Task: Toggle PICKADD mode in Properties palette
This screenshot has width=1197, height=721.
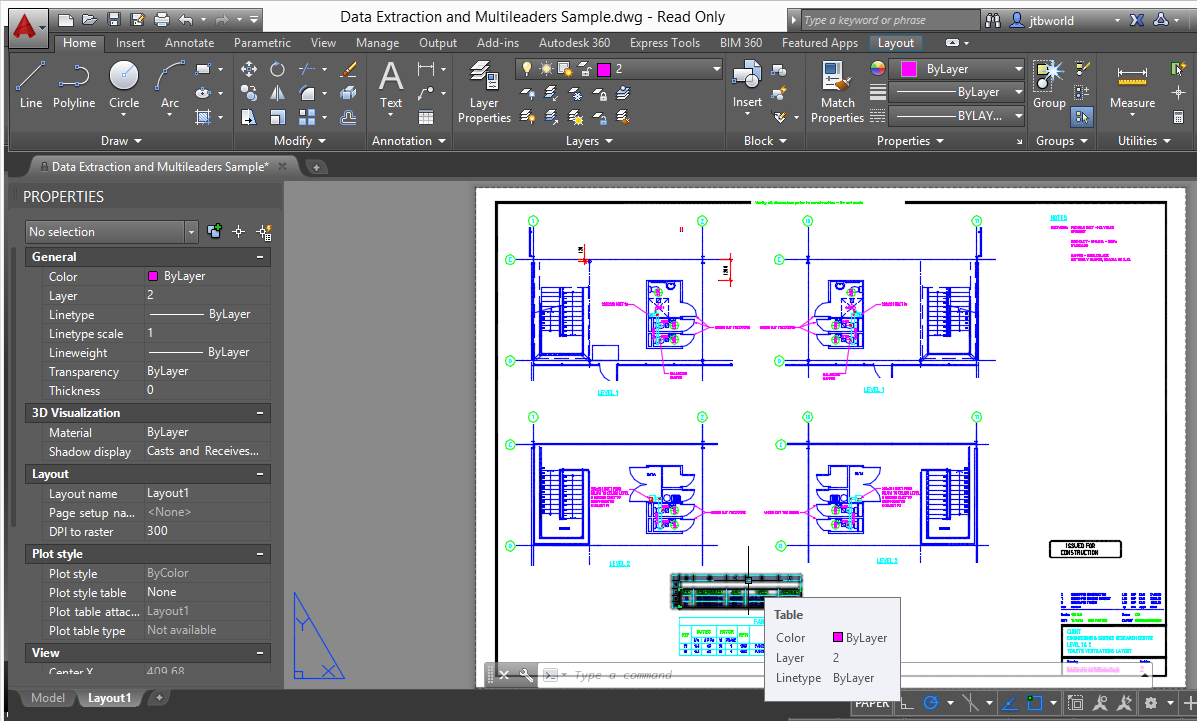Action: pos(215,231)
